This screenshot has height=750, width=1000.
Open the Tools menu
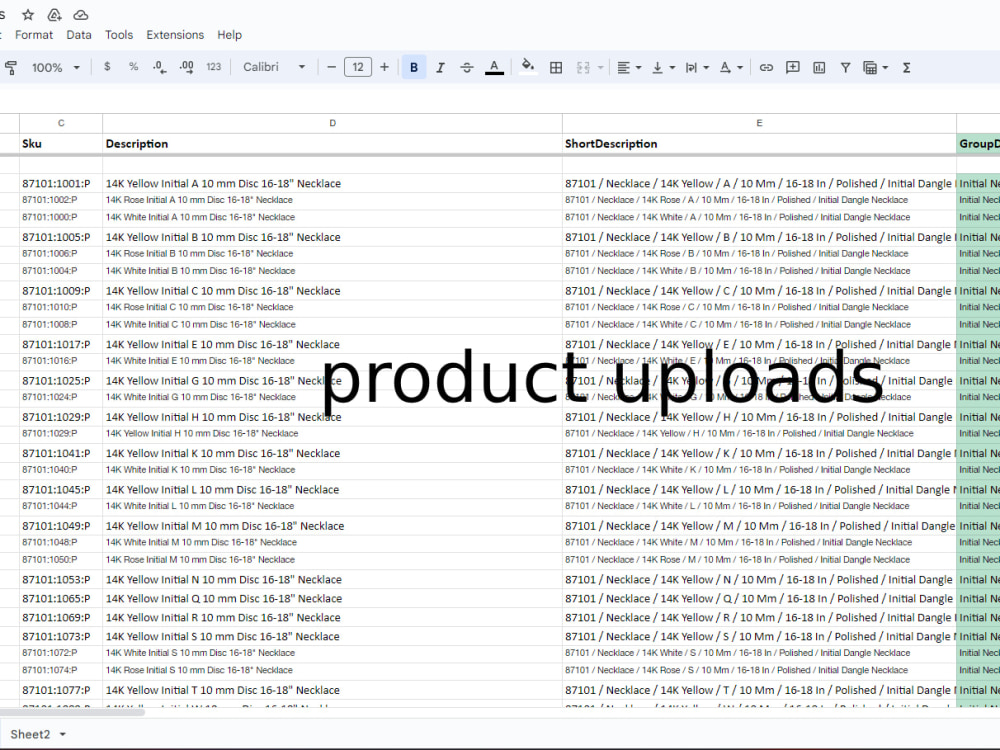(119, 35)
